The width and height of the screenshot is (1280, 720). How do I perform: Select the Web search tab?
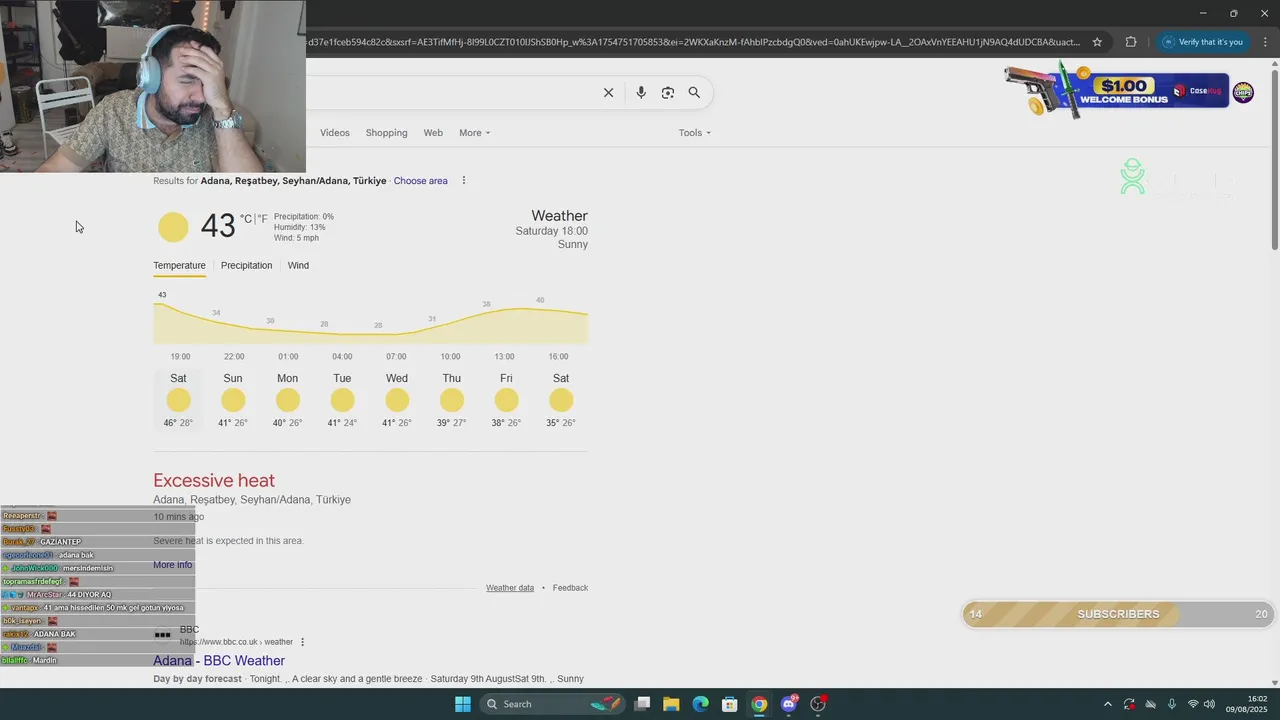pyautogui.click(x=433, y=133)
